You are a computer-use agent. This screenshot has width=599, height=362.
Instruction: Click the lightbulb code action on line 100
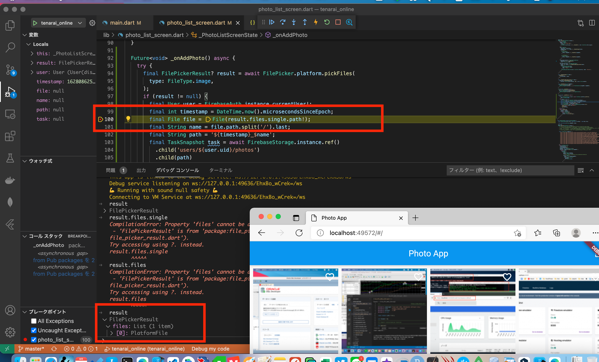(x=128, y=119)
